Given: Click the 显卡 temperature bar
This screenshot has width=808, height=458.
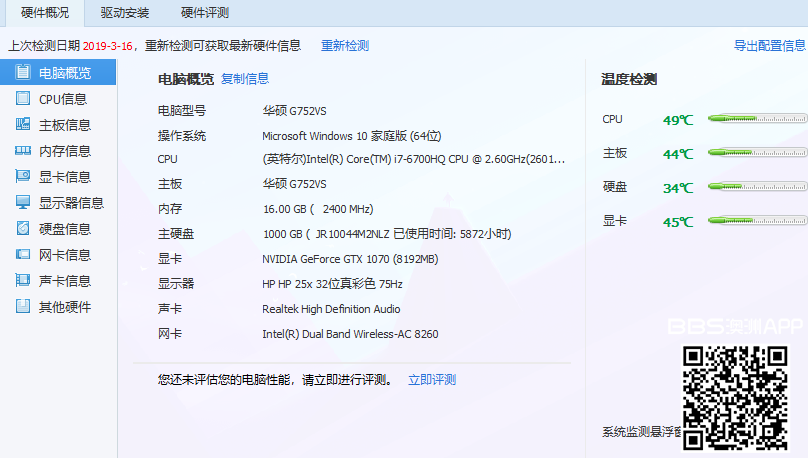Looking at the screenshot, I should (x=756, y=221).
